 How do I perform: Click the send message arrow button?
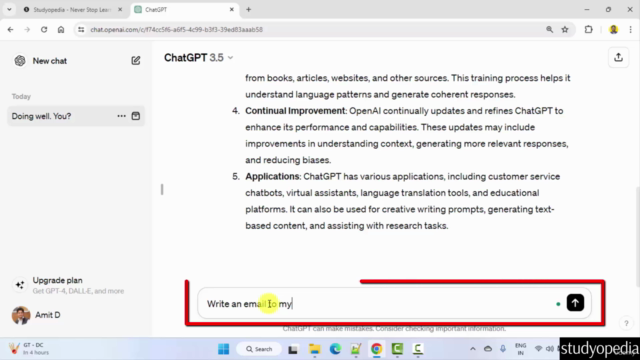[x=575, y=303]
